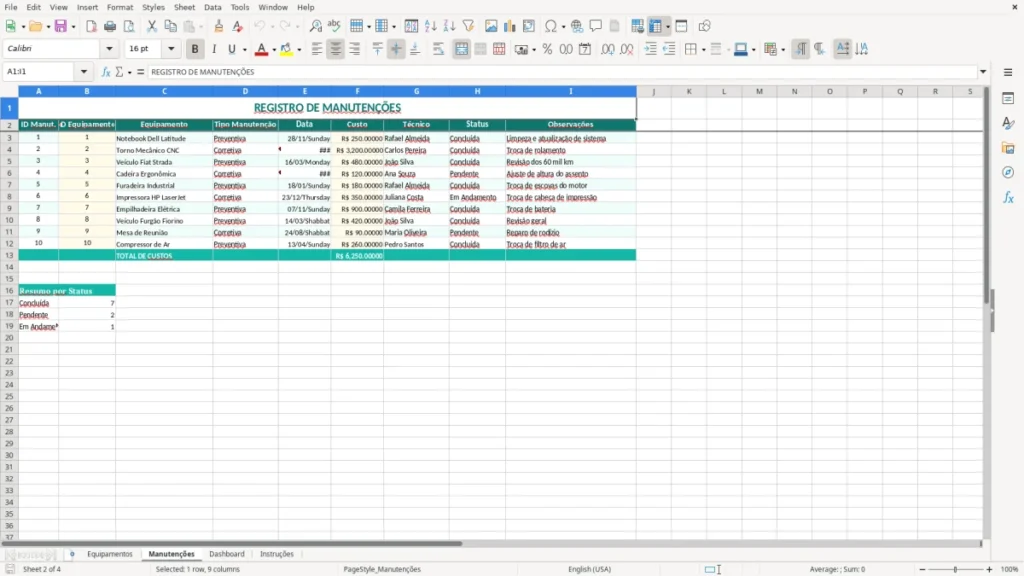Toggle bold formatting
Image resolution: width=1024 pixels, height=576 pixels.
coord(195,49)
